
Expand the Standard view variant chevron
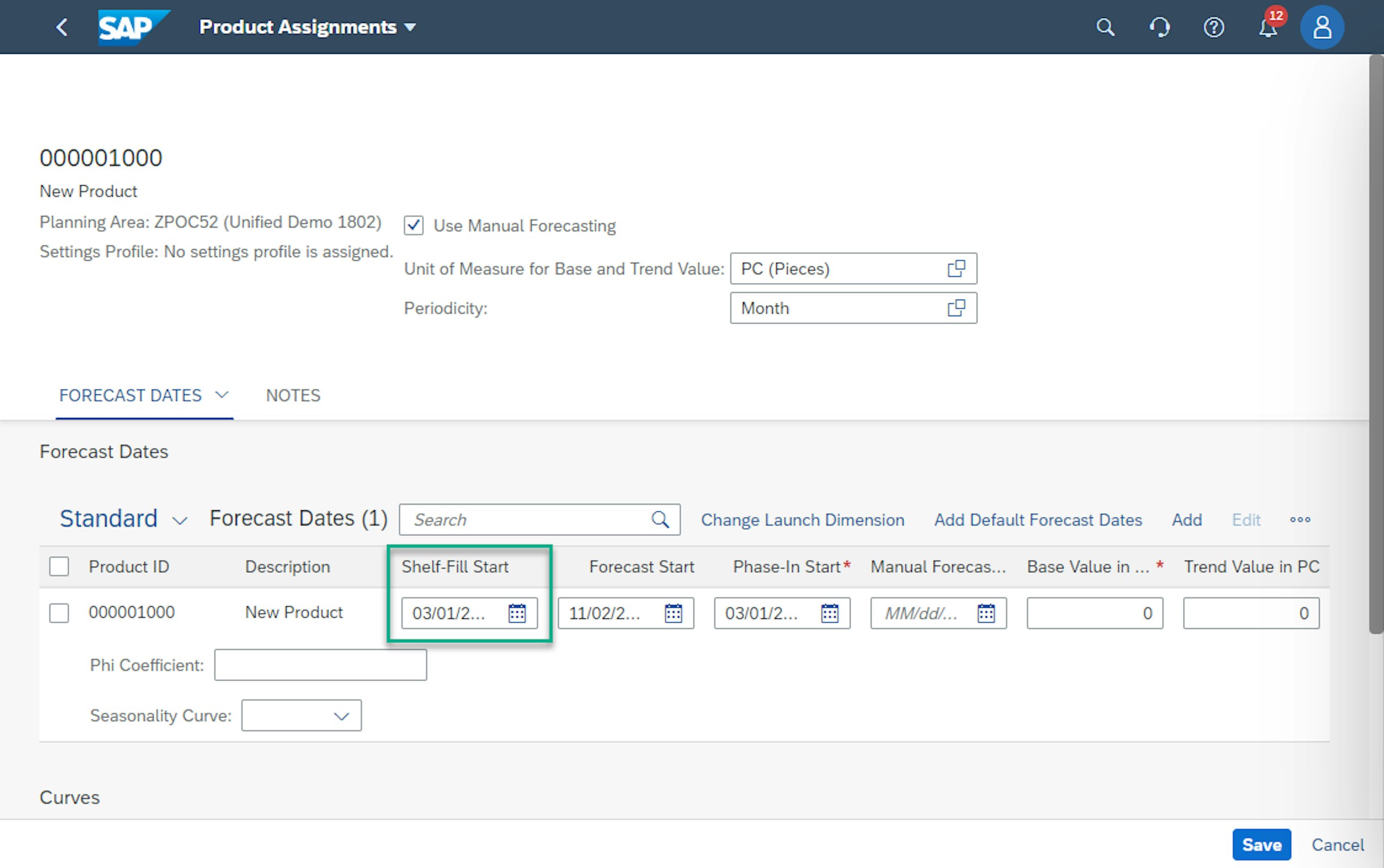coord(180,520)
